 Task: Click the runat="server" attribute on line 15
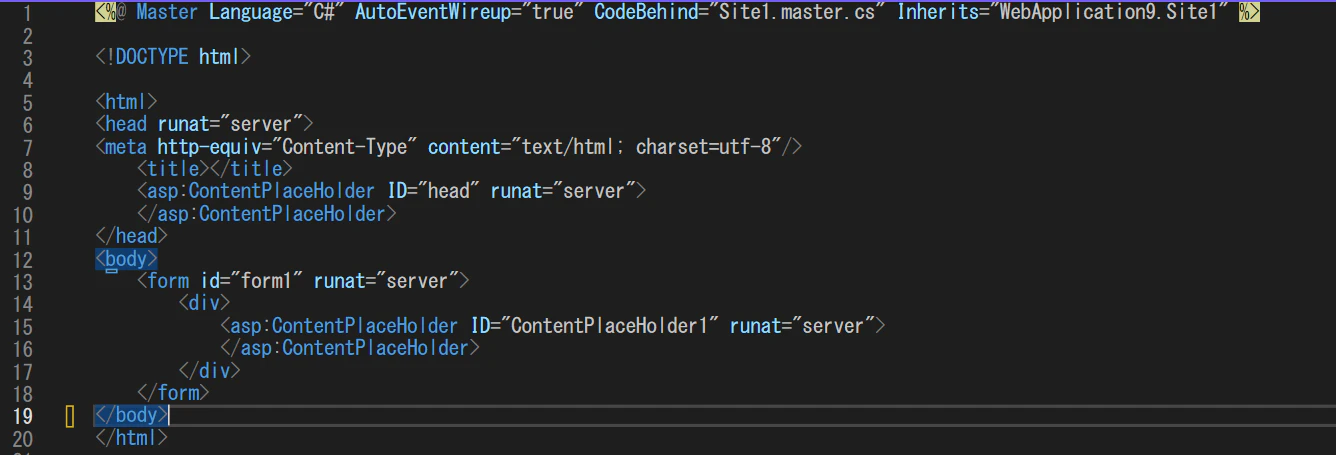(x=803, y=326)
